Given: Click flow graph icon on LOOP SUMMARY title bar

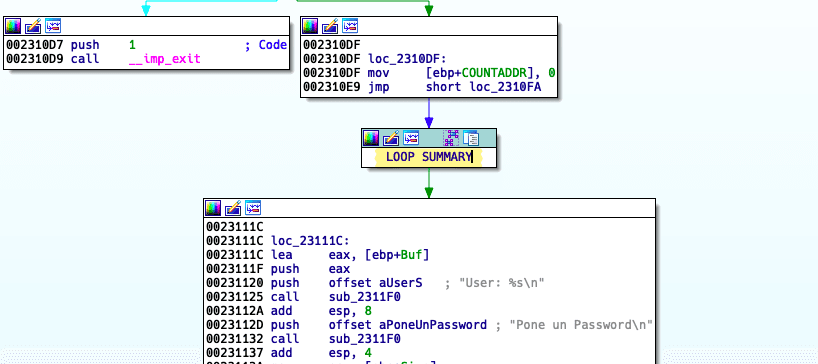Looking at the screenshot, I should 411,138.
